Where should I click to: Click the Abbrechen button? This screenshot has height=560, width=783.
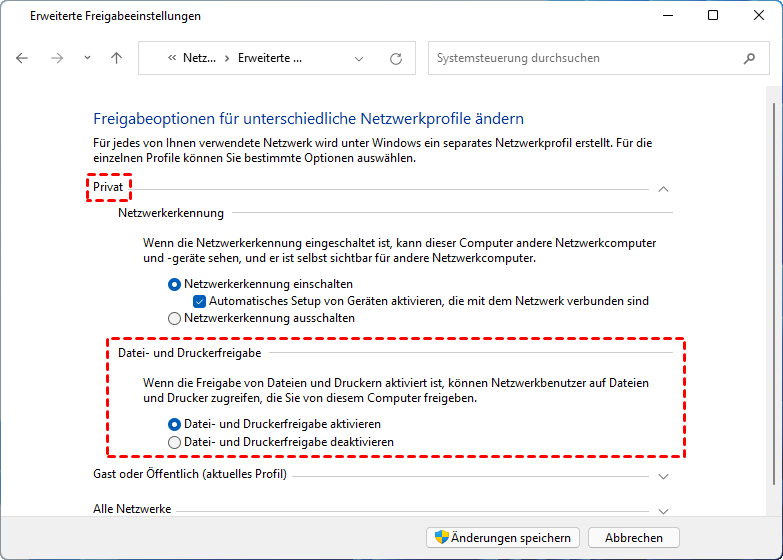tap(633, 538)
